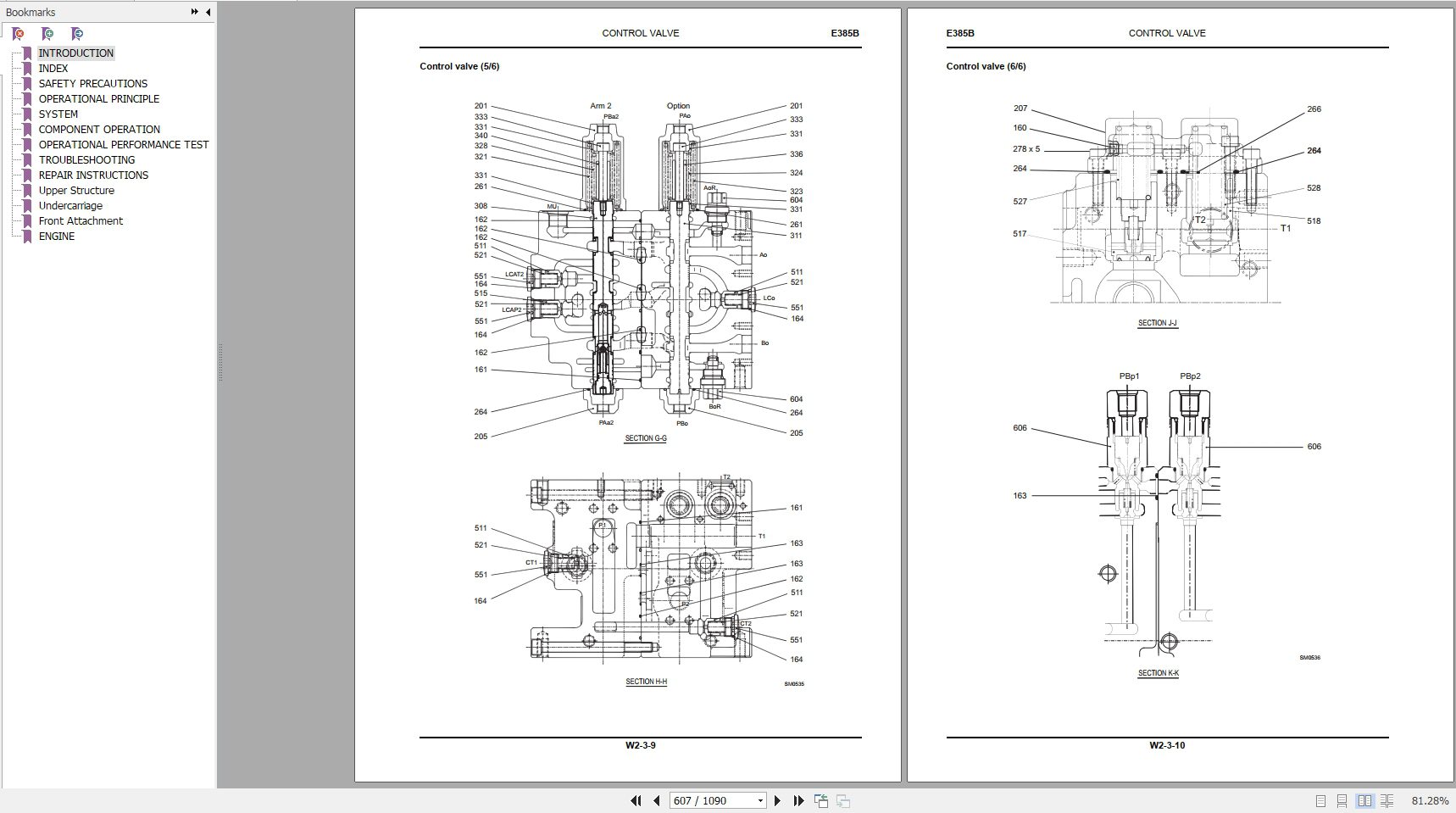The width and height of the screenshot is (1456, 813).
Task: Collapse the Bookmarks panel
Action: point(206,12)
